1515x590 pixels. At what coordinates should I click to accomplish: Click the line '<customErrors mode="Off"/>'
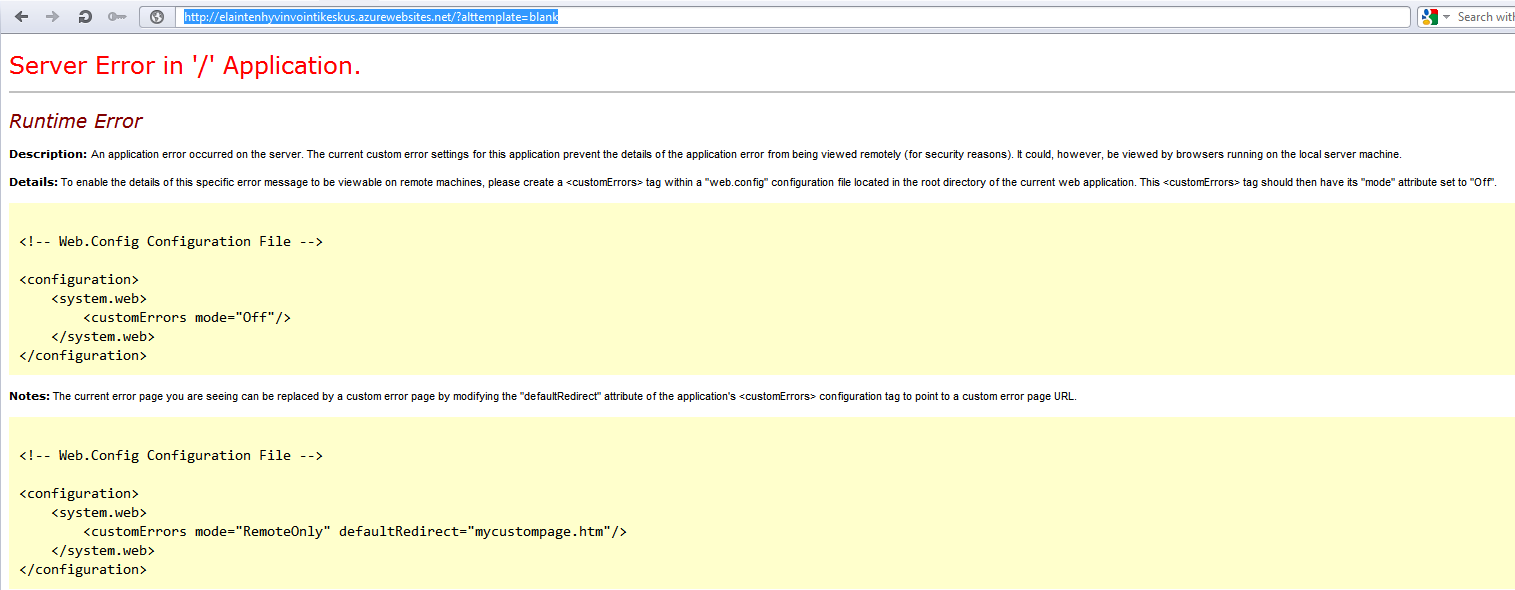pos(187,317)
